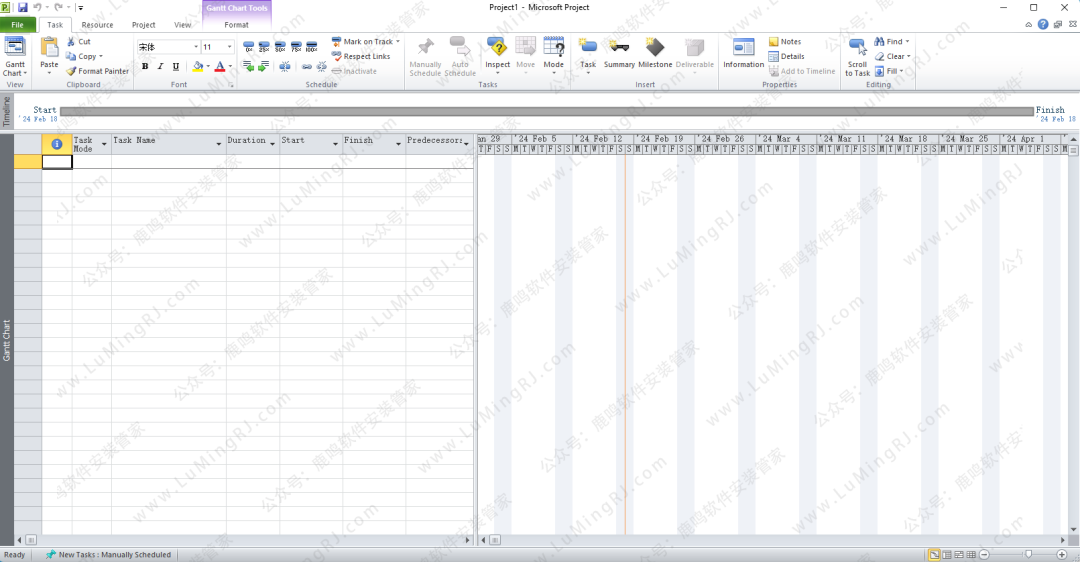The image size is (1080, 562).
Task: Expand the Task Name column filter arrow
Action: (x=219, y=145)
